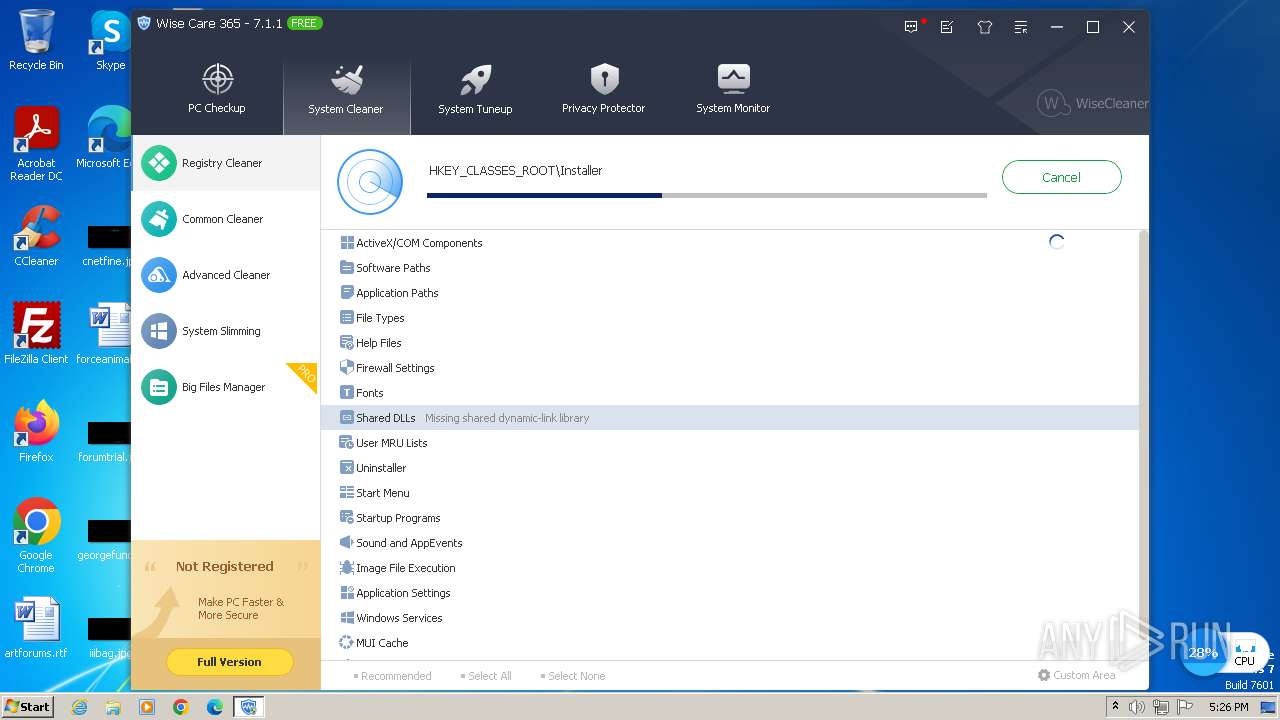Click the Software Paths icon
1280x720 pixels.
[347, 268]
